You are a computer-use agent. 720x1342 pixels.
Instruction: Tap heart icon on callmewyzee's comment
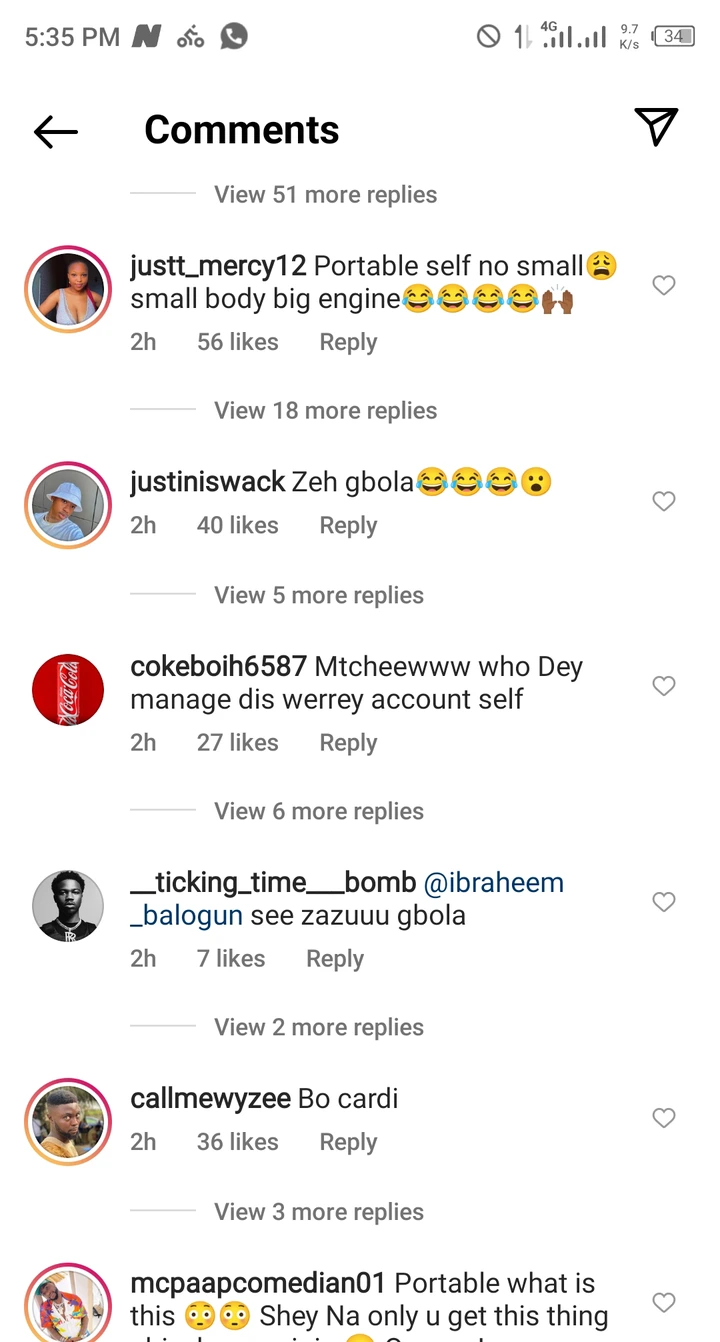664,1118
